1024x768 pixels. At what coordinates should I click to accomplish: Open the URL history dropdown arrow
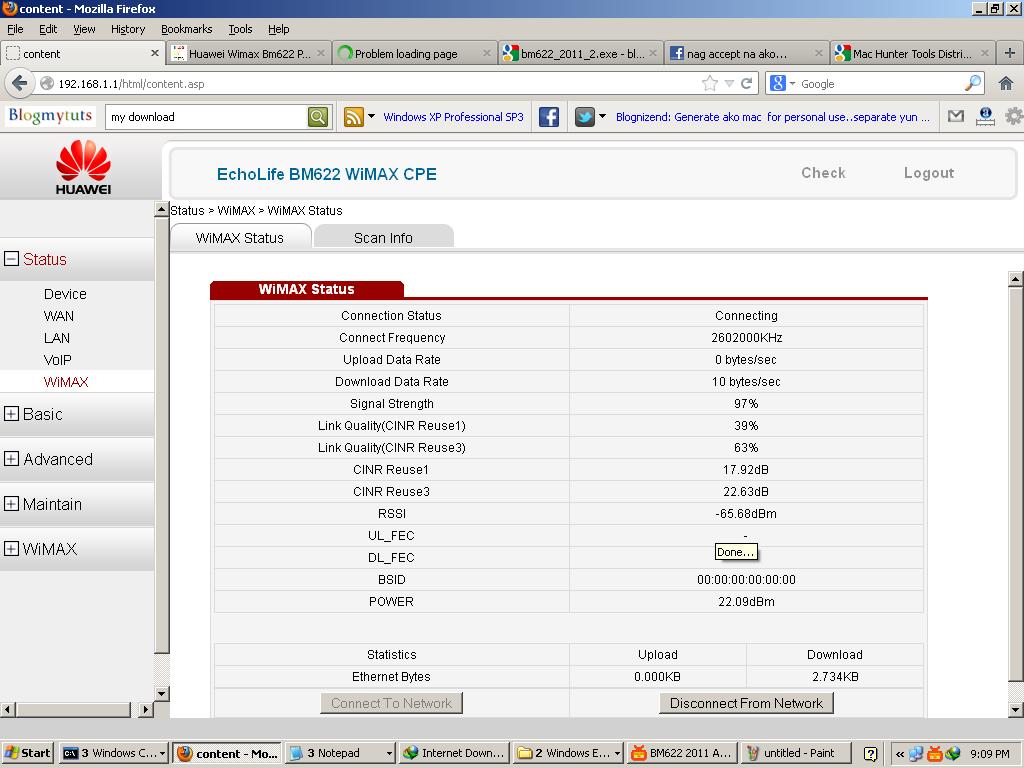(x=729, y=84)
